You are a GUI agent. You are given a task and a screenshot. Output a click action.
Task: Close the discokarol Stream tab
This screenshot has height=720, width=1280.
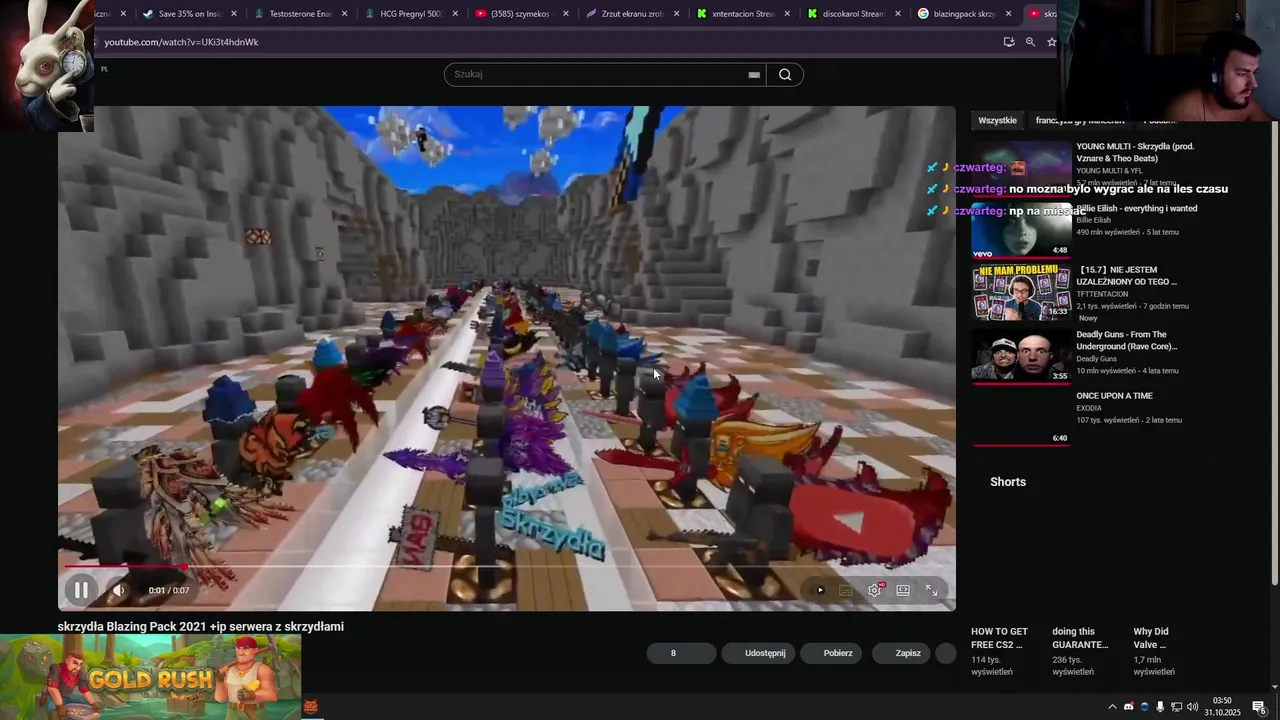click(897, 14)
